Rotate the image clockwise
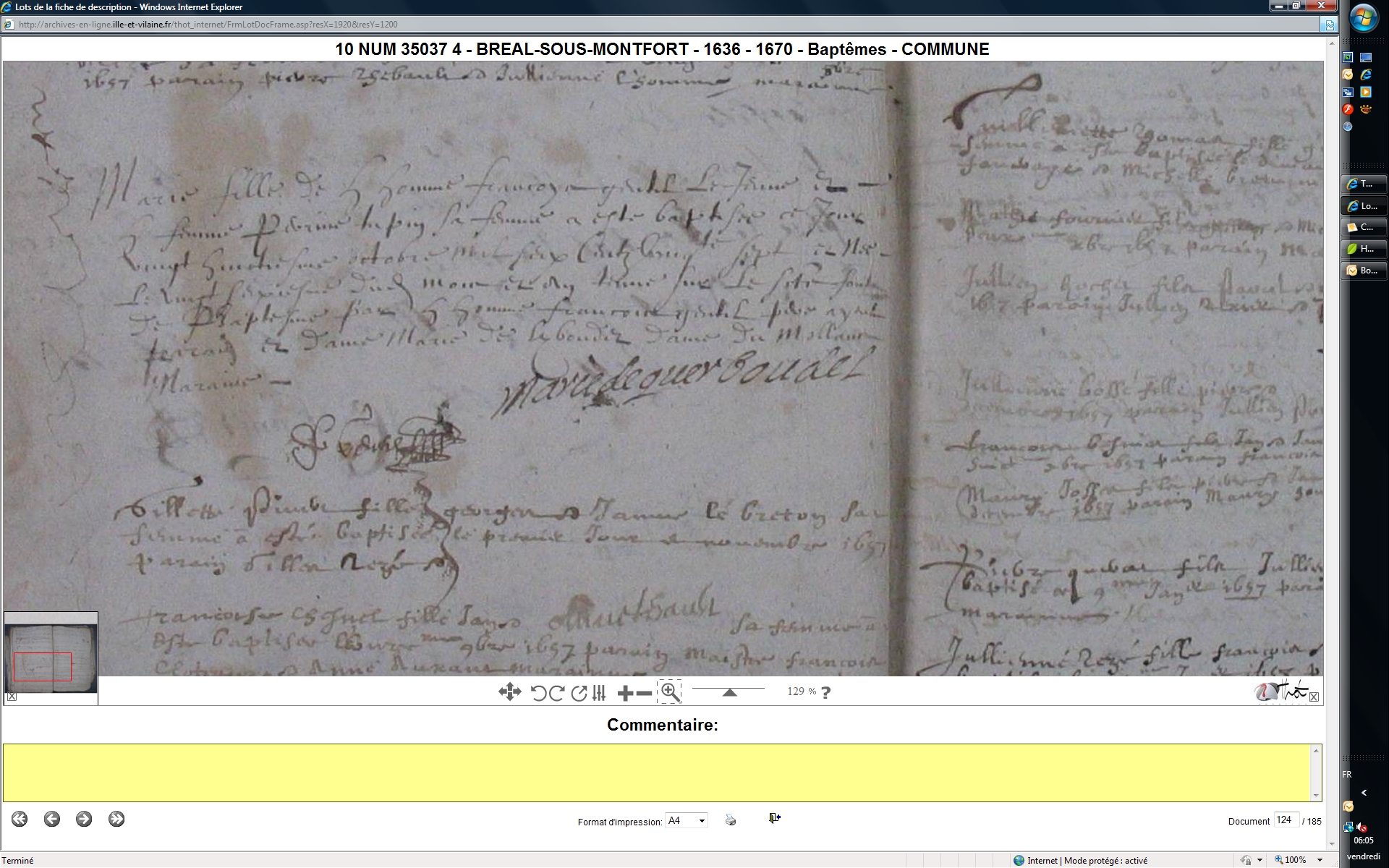Image resolution: width=1389 pixels, height=868 pixels. click(x=556, y=693)
